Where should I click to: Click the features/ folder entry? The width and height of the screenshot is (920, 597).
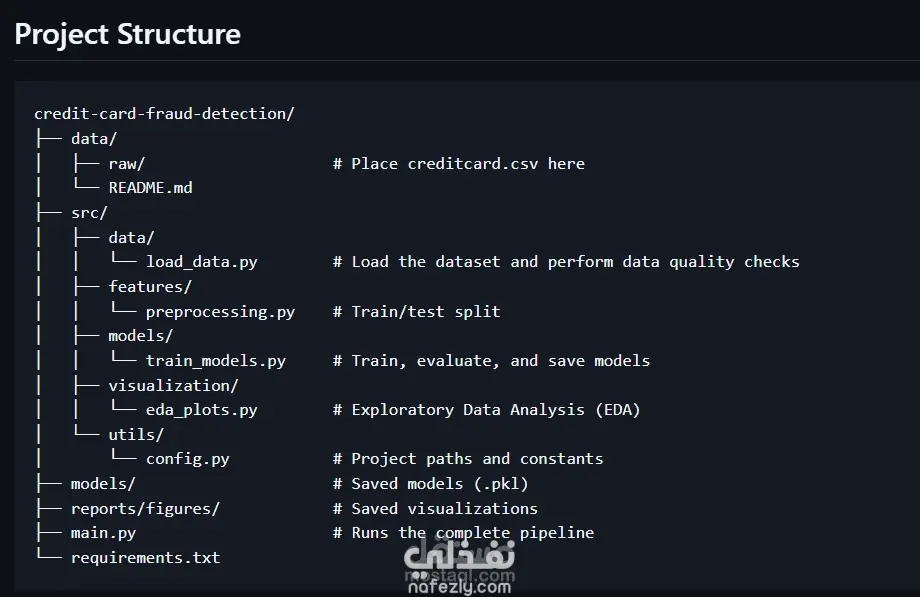(150, 286)
